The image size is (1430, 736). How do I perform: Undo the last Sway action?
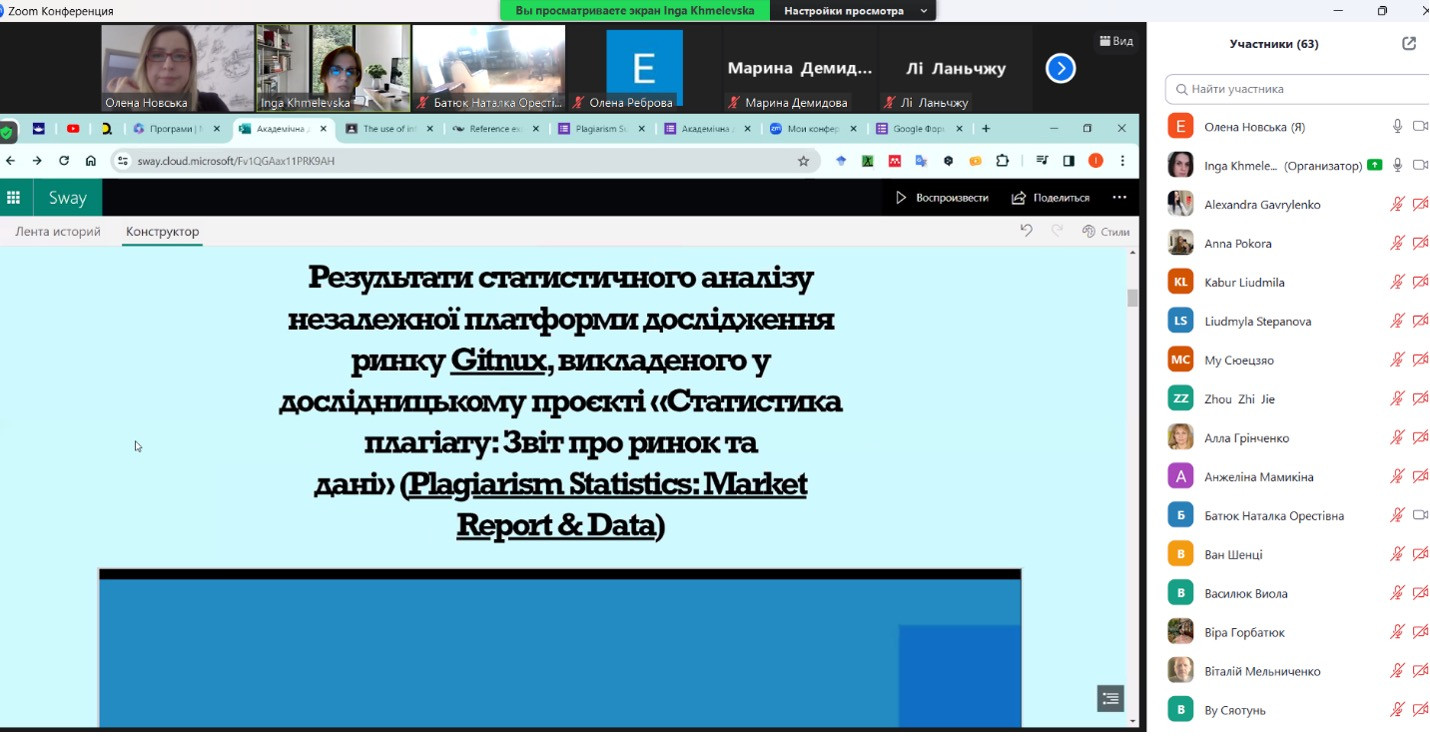(1026, 231)
